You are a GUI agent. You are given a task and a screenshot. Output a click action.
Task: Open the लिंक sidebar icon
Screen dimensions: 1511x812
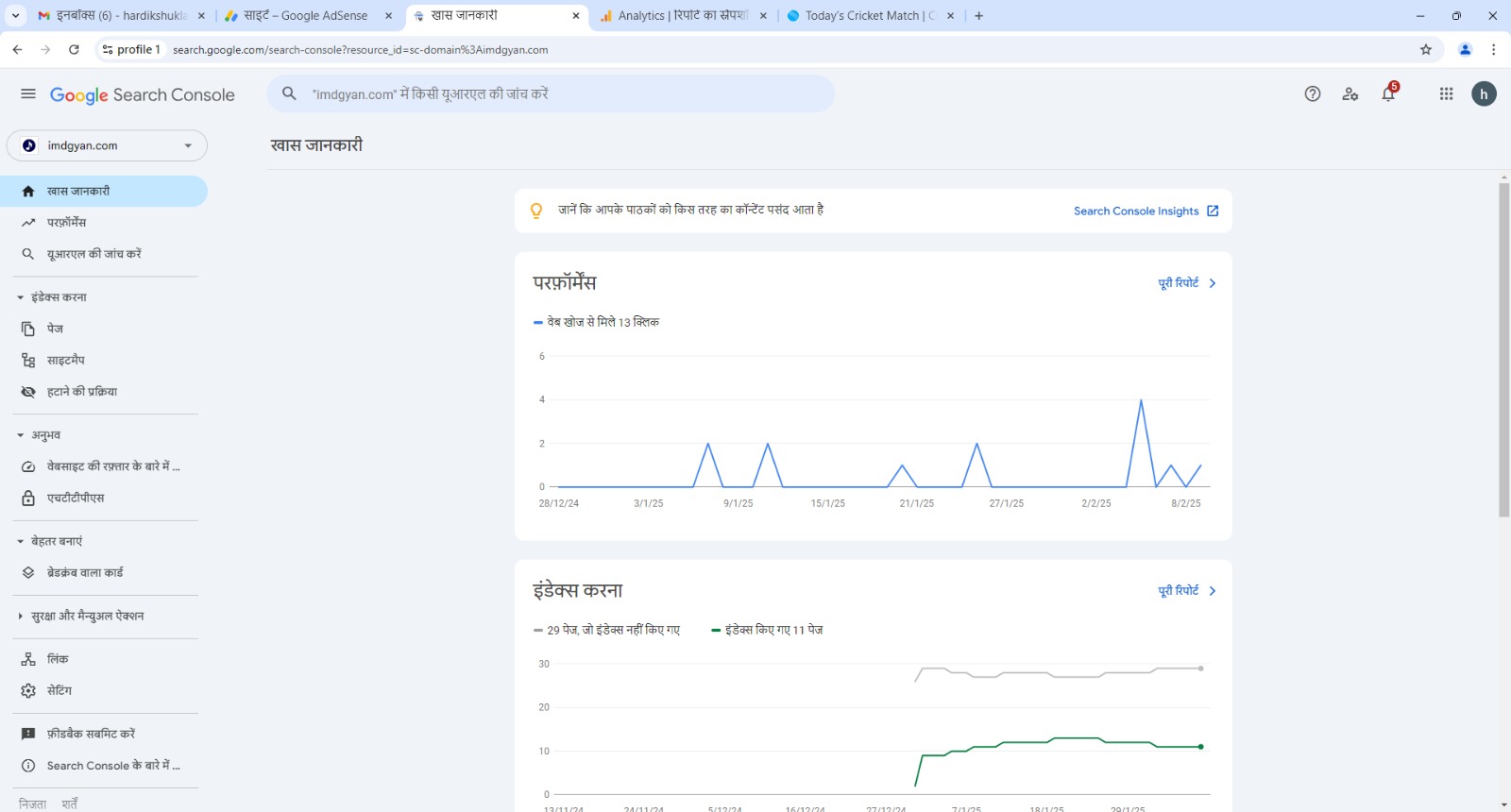pos(28,659)
